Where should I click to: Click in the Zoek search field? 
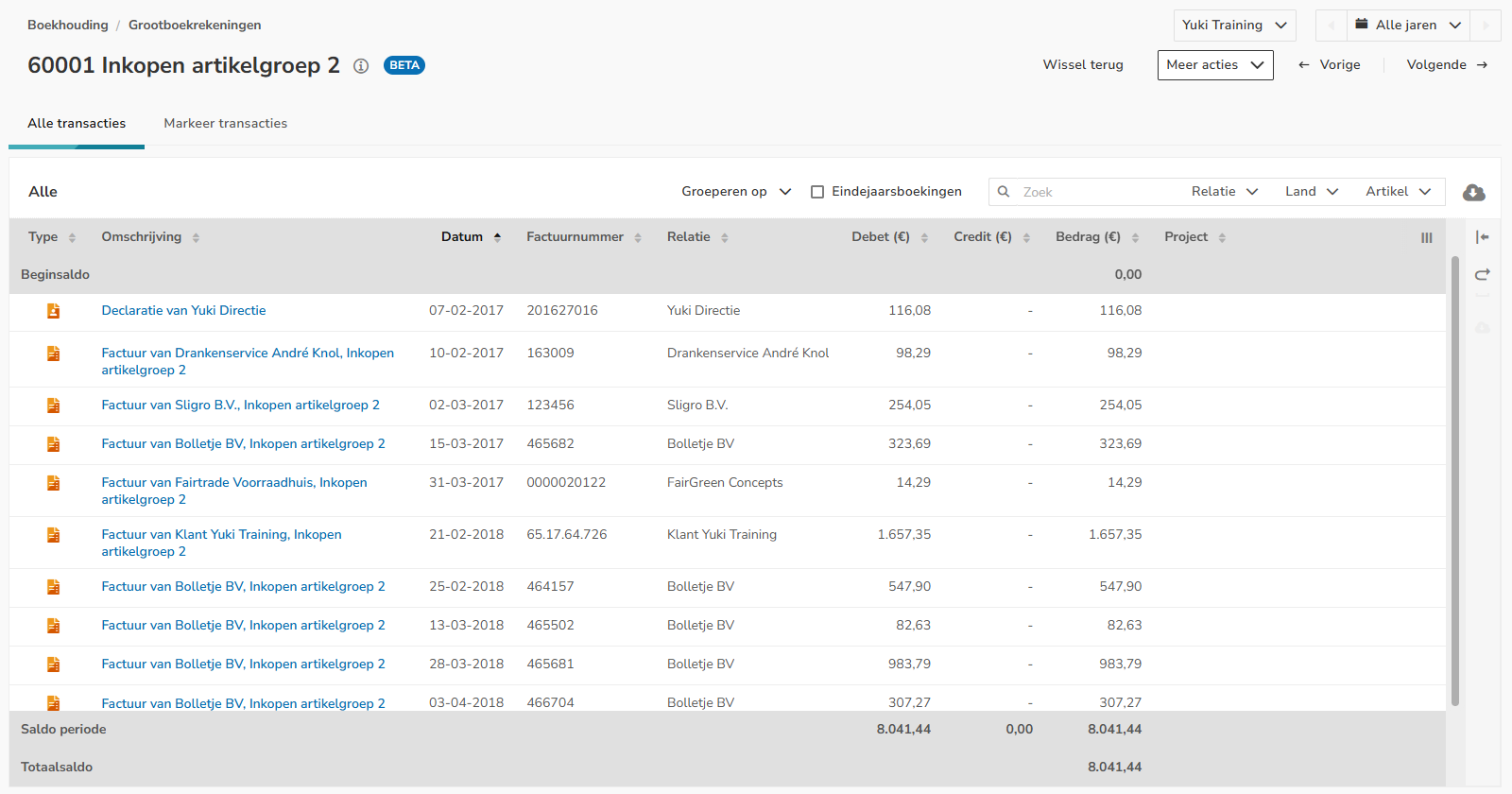coord(1096,192)
